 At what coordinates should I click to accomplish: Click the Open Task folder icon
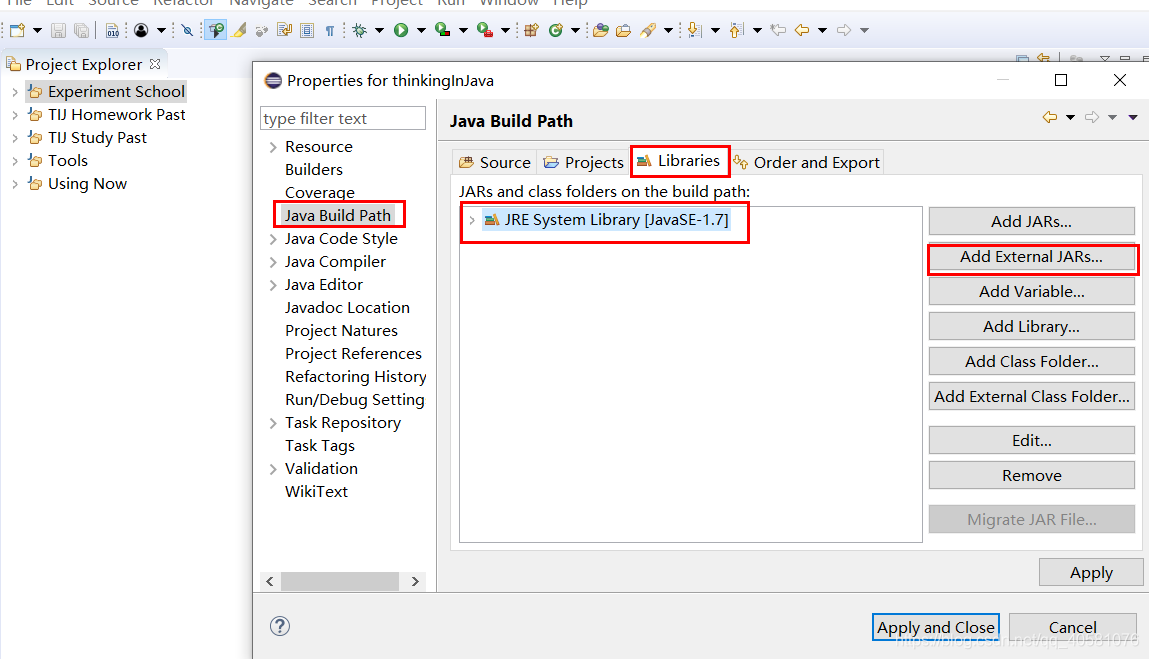pyautogui.click(x=624, y=30)
